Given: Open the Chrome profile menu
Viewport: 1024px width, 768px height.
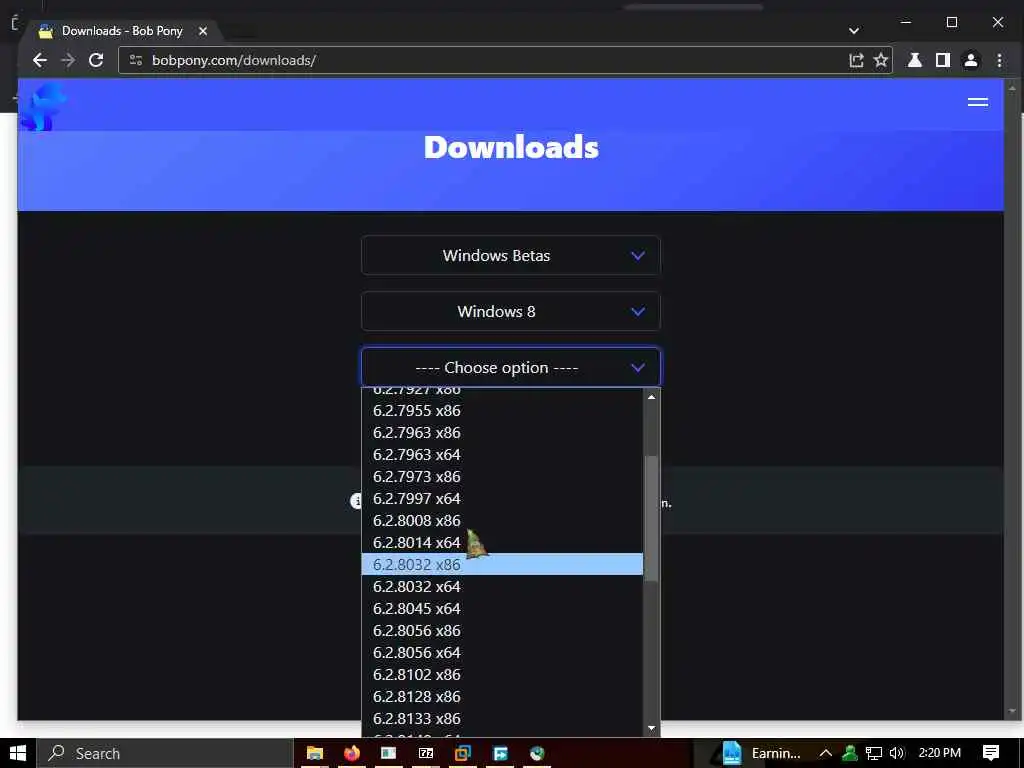Looking at the screenshot, I should [971, 60].
